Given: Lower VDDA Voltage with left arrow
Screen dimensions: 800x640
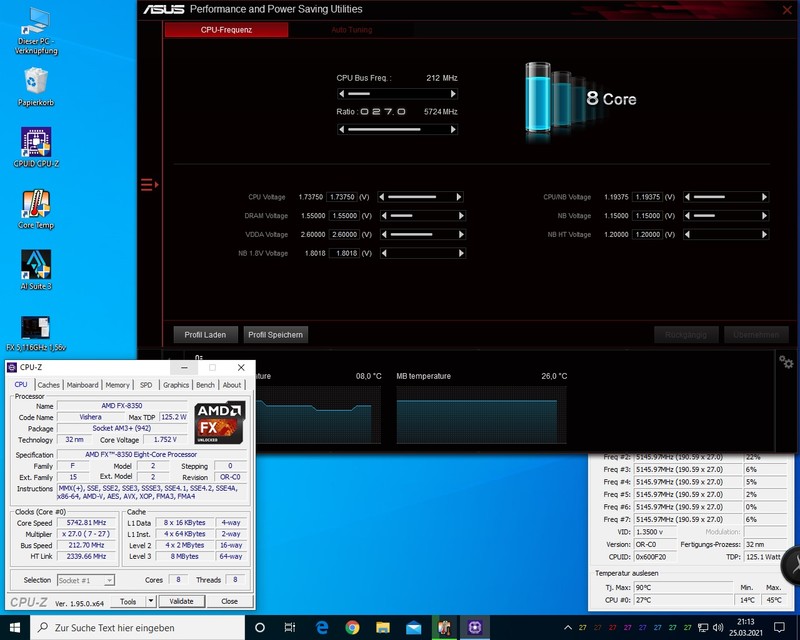Looking at the screenshot, I should pos(384,235).
